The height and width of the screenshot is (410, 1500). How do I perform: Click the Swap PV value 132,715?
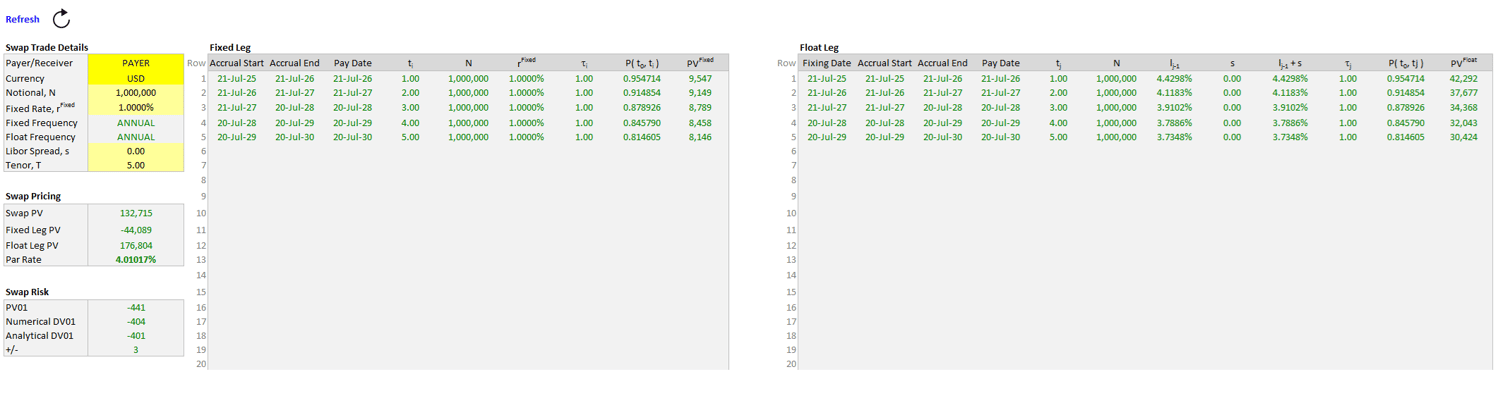click(x=136, y=213)
